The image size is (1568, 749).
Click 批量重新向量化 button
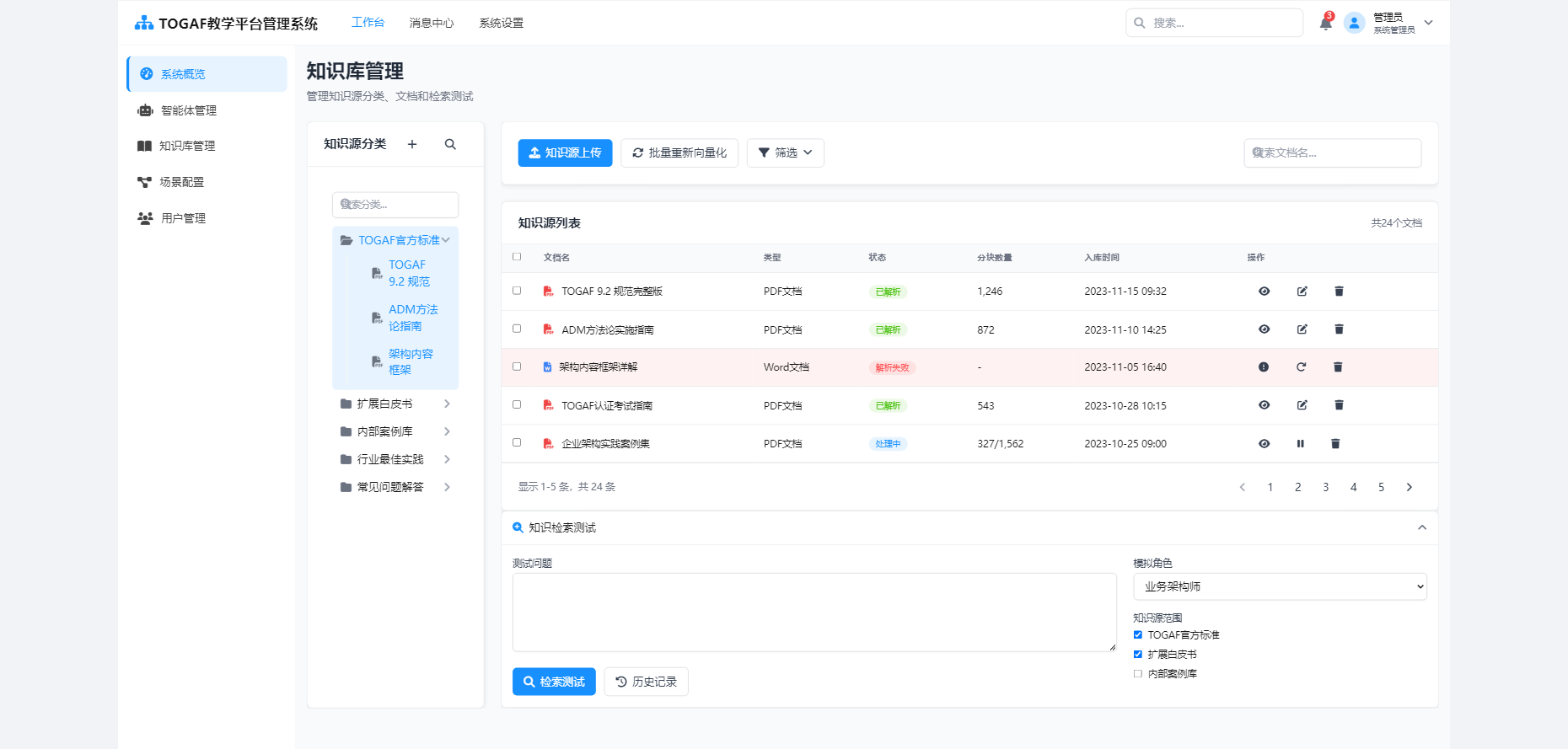coord(679,152)
